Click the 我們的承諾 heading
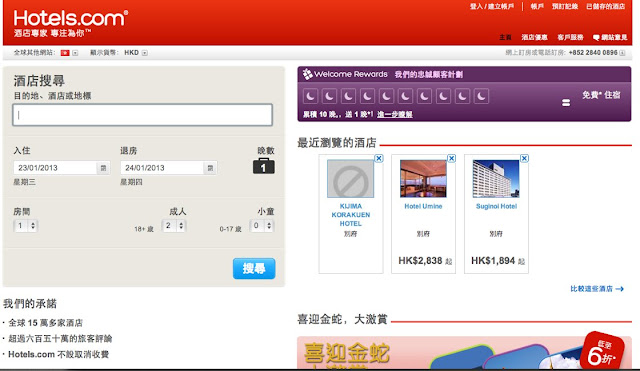 [30, 304]
